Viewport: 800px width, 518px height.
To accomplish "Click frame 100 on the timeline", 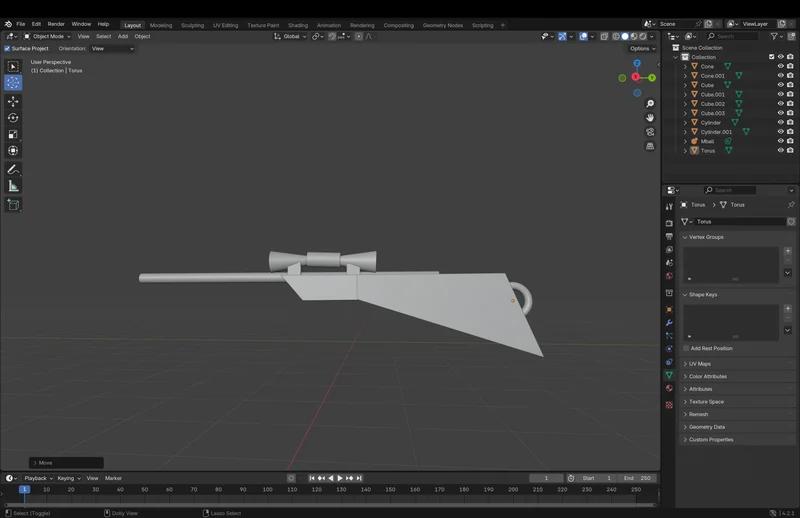I will [x=267, y=489].
